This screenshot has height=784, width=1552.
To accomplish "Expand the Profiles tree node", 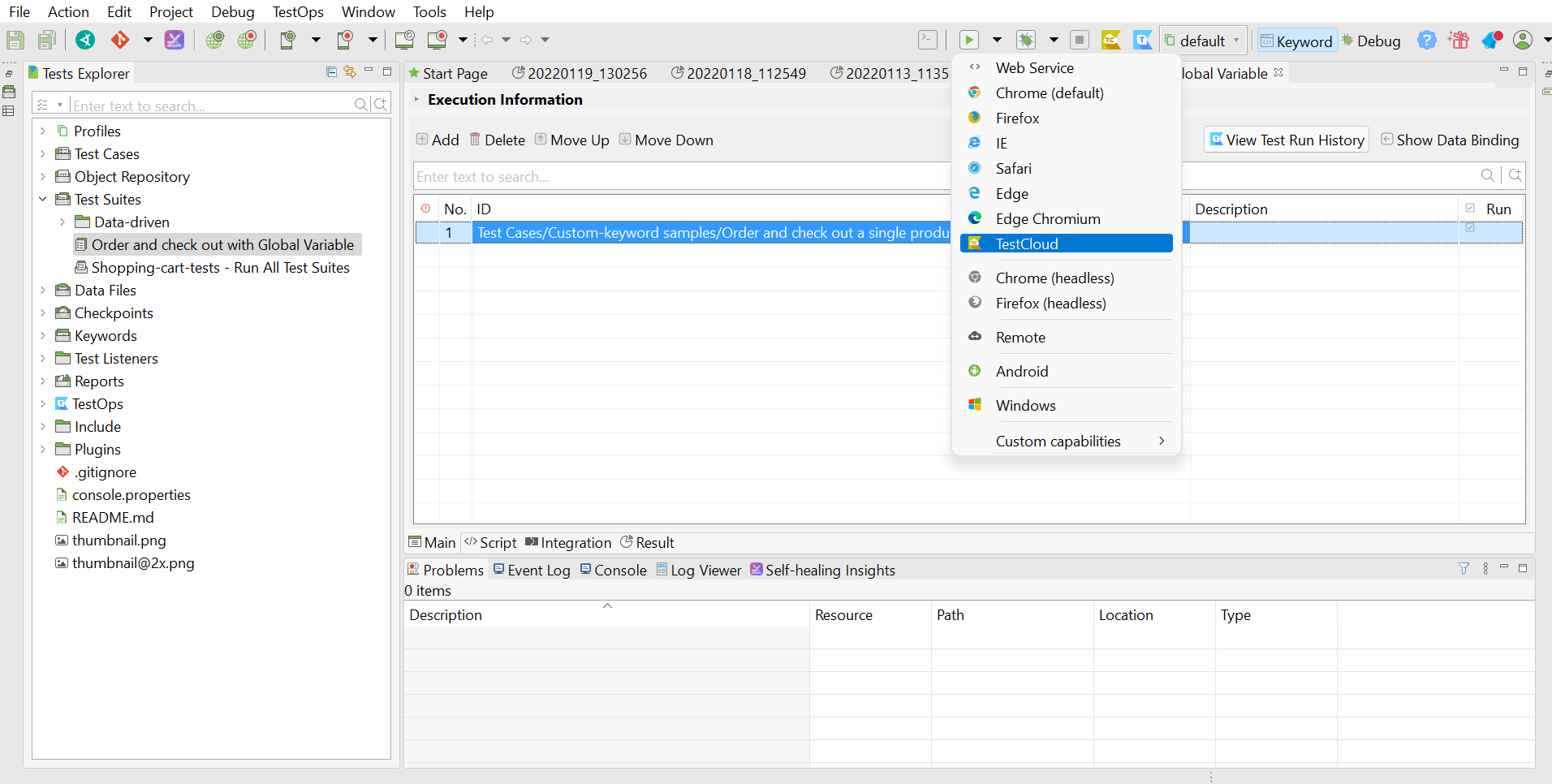I will coord(43,131).
